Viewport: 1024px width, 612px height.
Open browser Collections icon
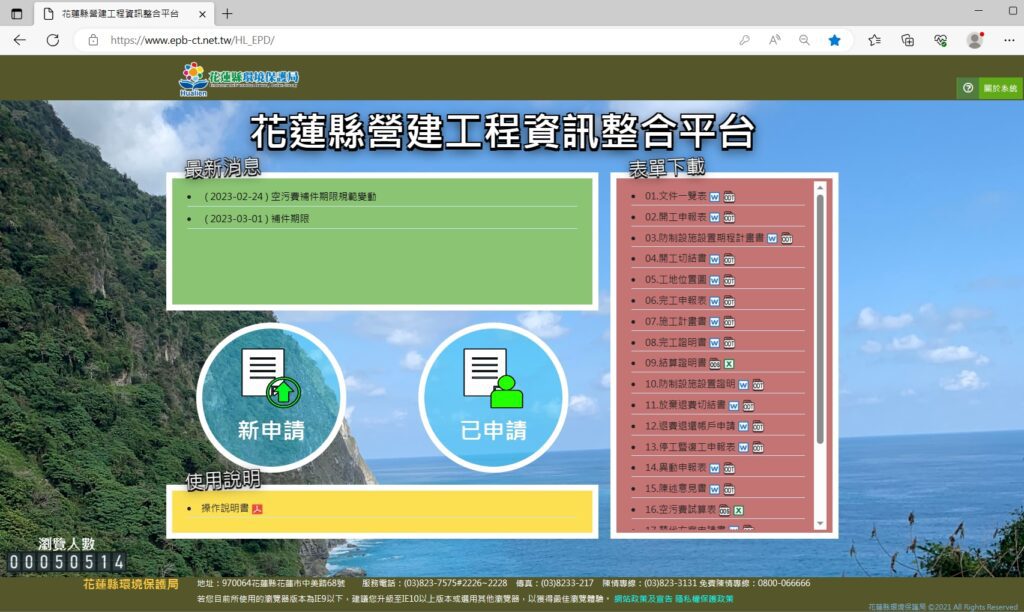(908, 40)
